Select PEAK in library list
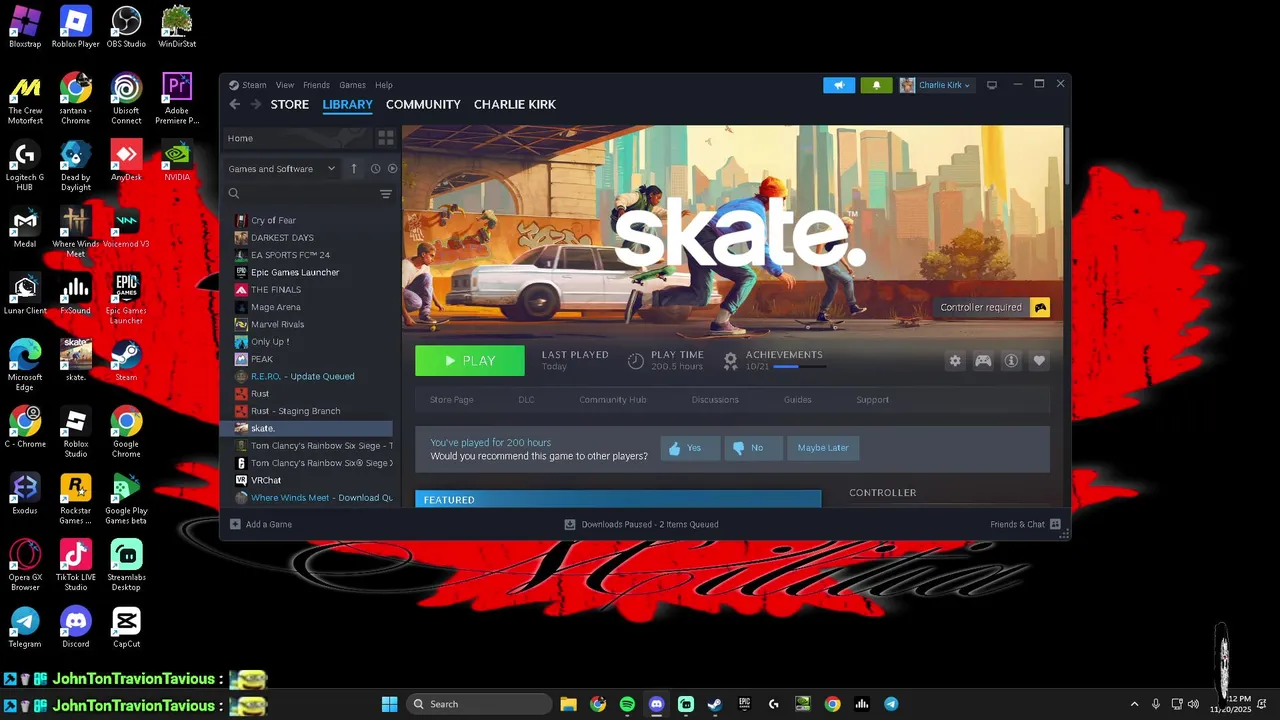Image resolution: width=1280 pixels, height=720 pixels. click(307, 359)
